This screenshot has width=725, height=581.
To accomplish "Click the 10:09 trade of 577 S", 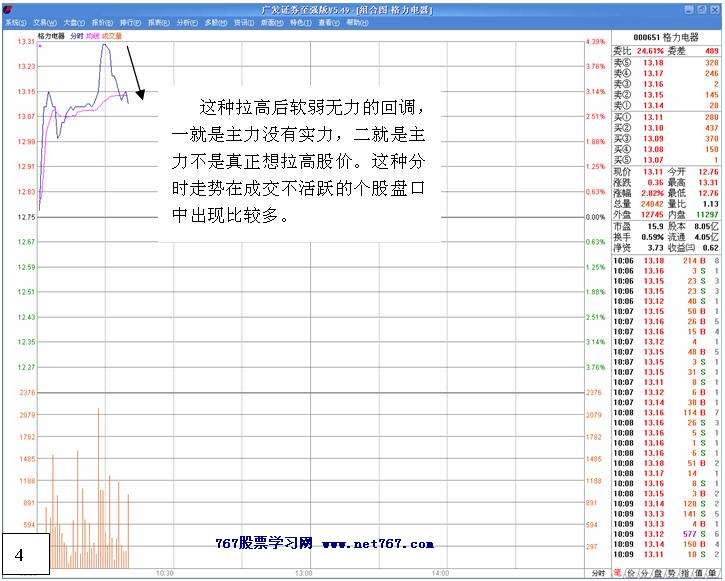I will coord(666,534).
